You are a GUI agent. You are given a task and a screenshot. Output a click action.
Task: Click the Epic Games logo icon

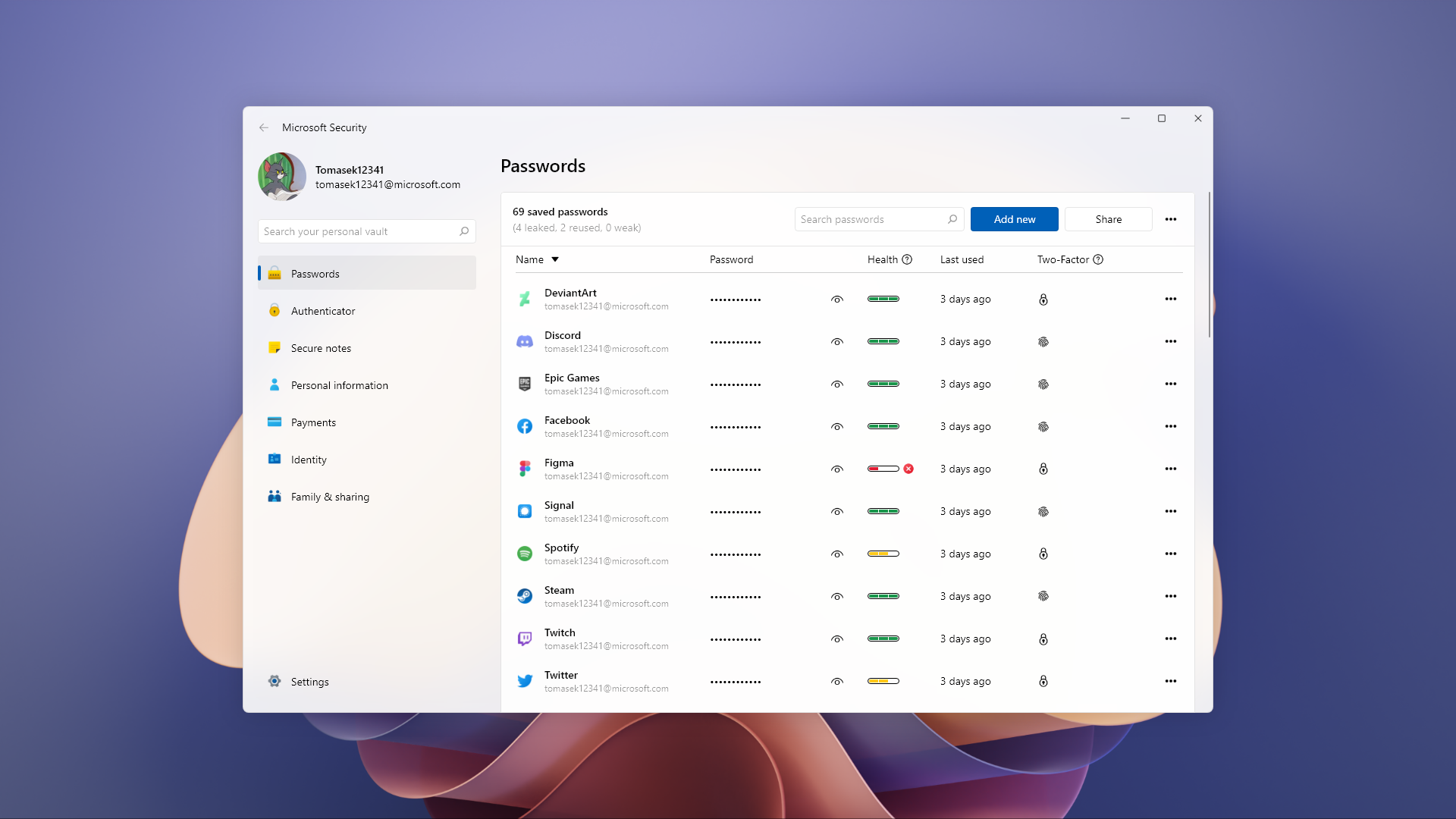pyautogui.click(x=524, y=384)
